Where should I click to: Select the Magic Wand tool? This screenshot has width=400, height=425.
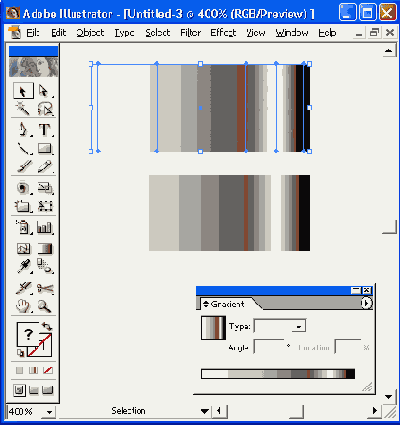(23, 108)
